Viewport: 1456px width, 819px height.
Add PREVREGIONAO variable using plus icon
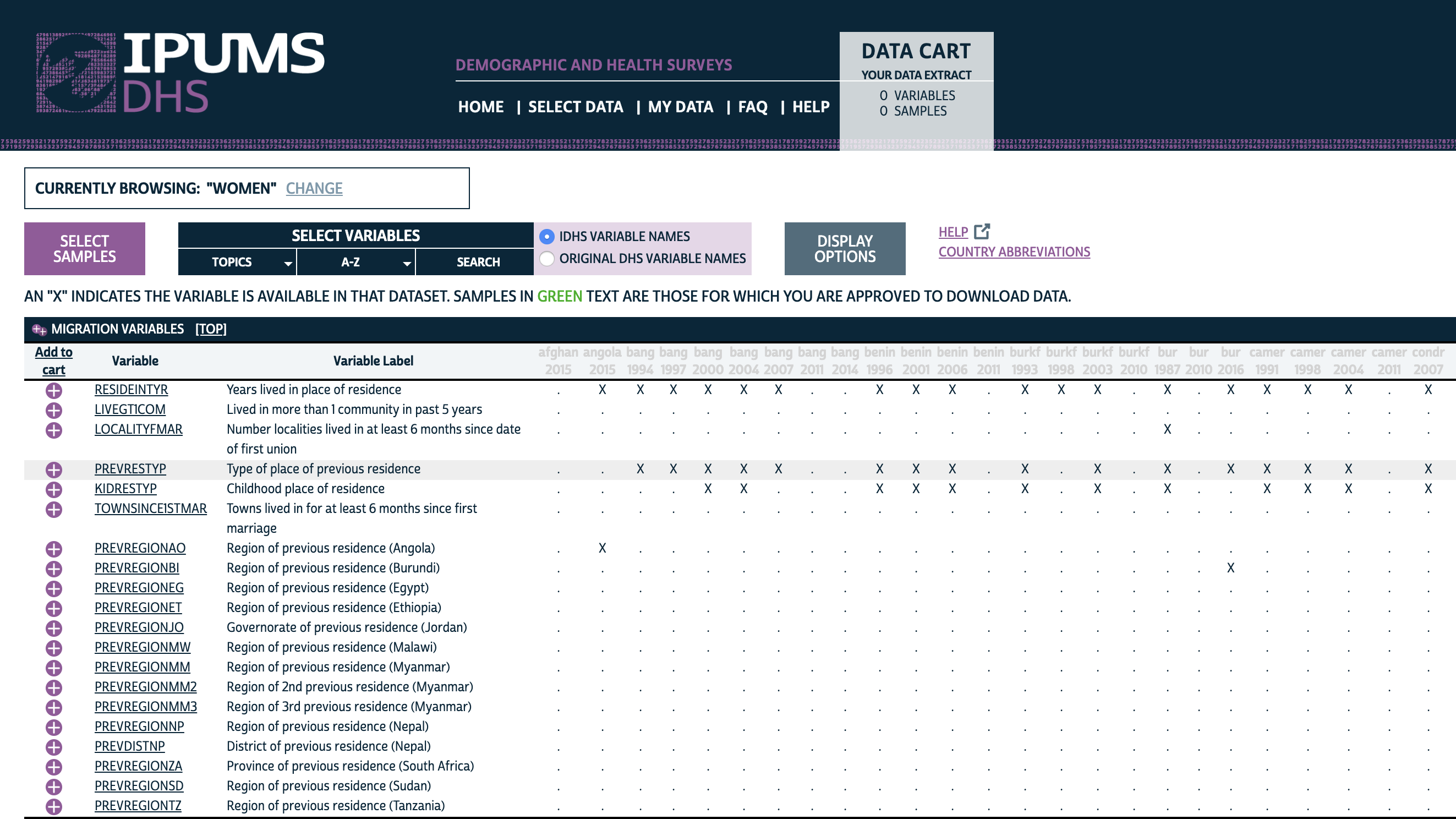(x=54, y=548)
